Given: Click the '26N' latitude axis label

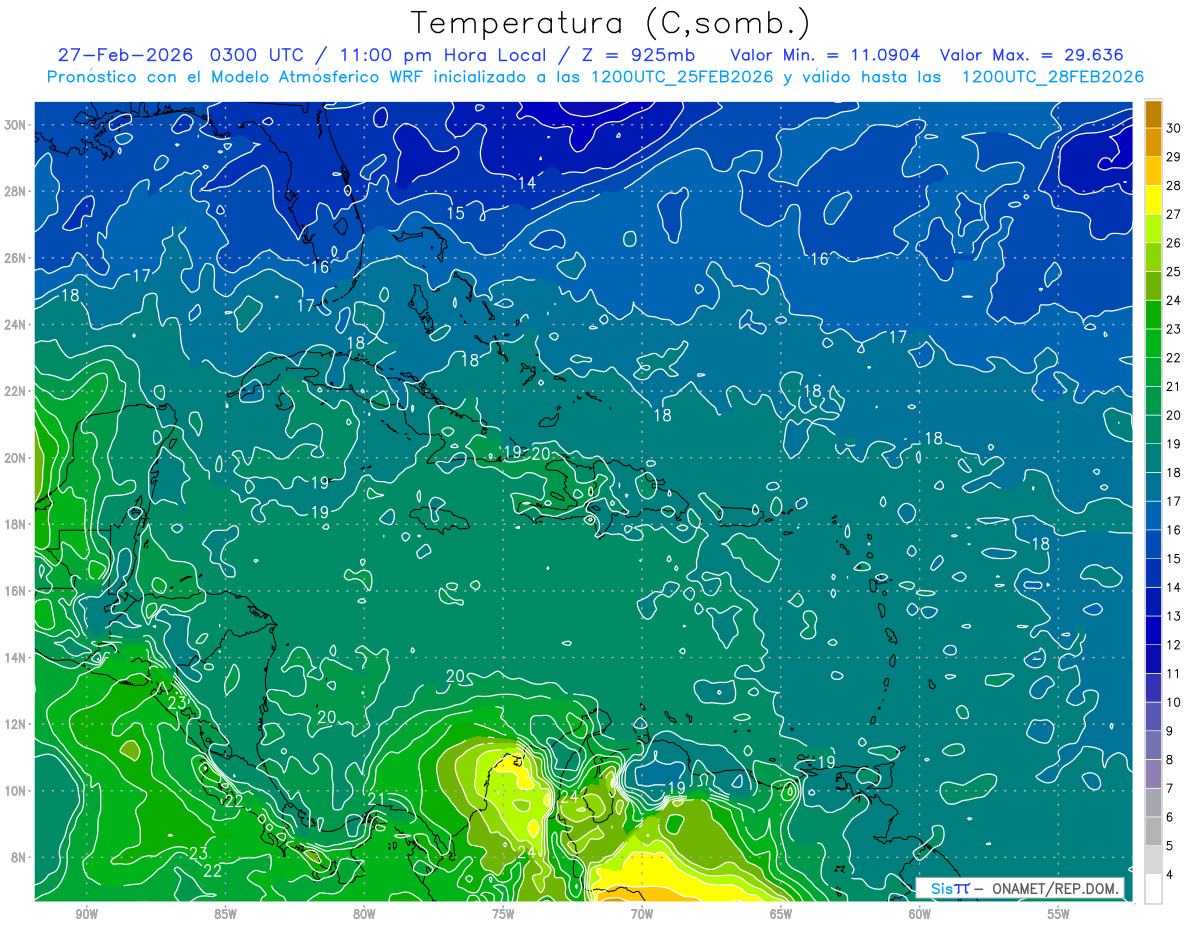Looking at the screenshot, I should (17, 258).
